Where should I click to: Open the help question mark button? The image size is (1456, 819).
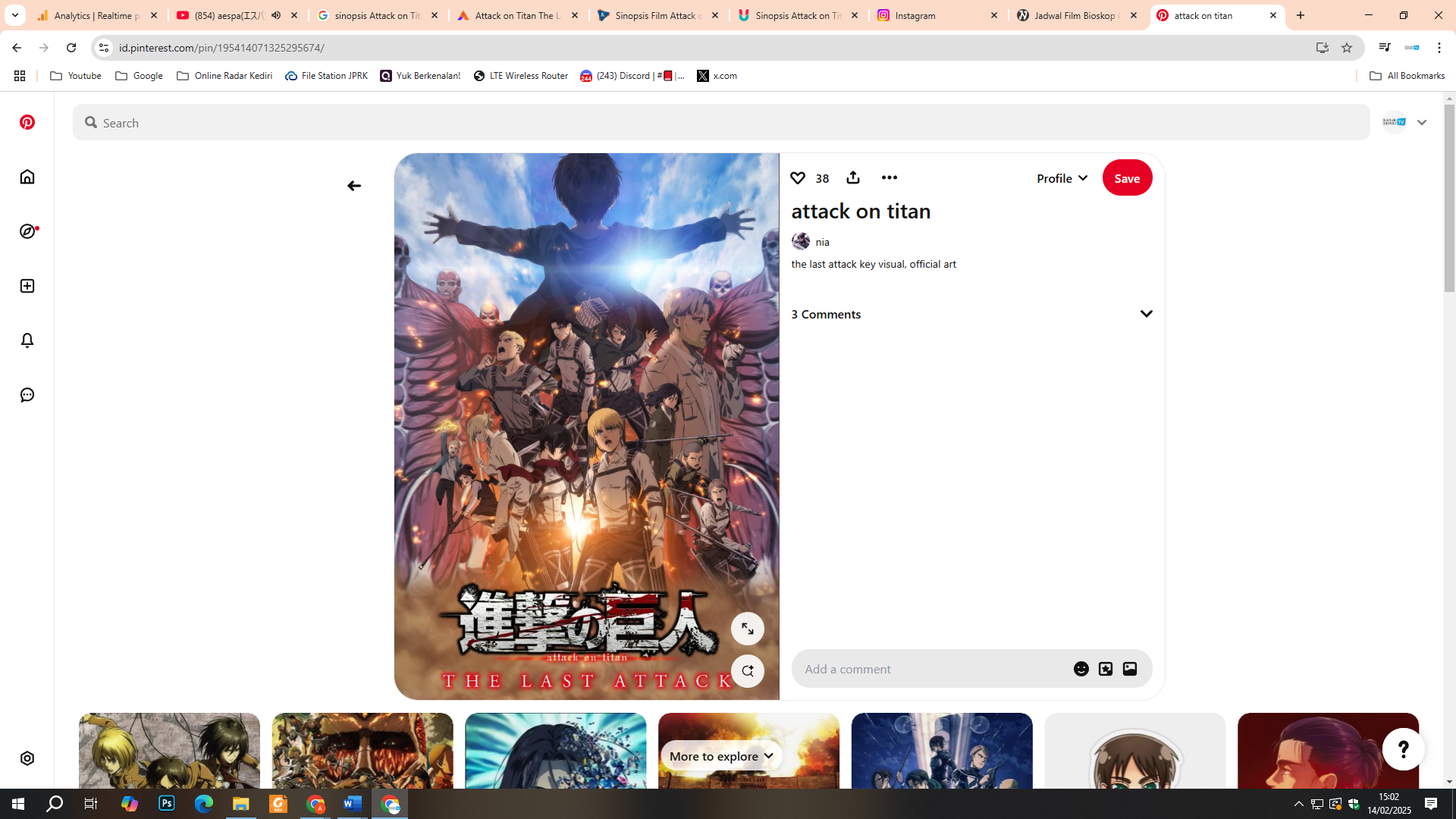click(x=1404, y=749)
